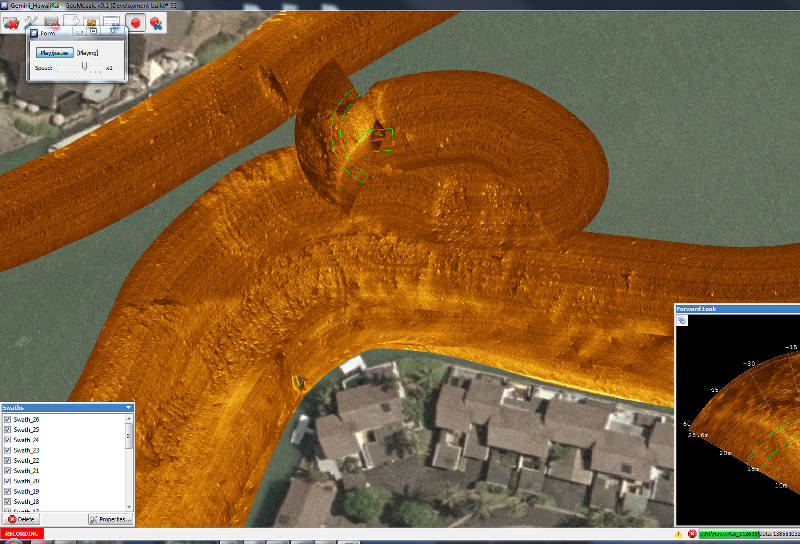The height and width of the screenshot is (544, 800).
Task: Toggle Swath_25 checkbox
Action: pos(7,430)
